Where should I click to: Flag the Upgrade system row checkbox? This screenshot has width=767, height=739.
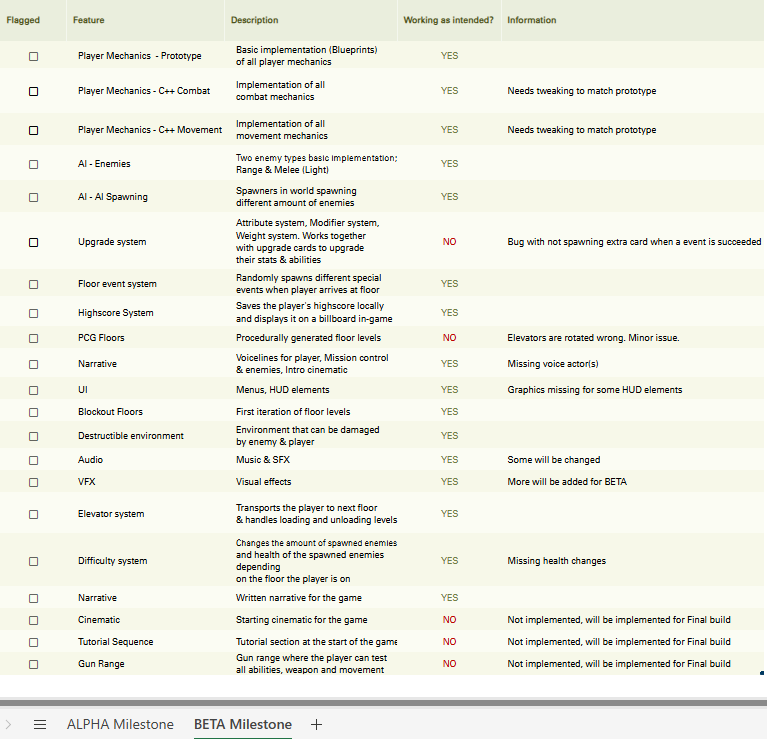point(33,242)
